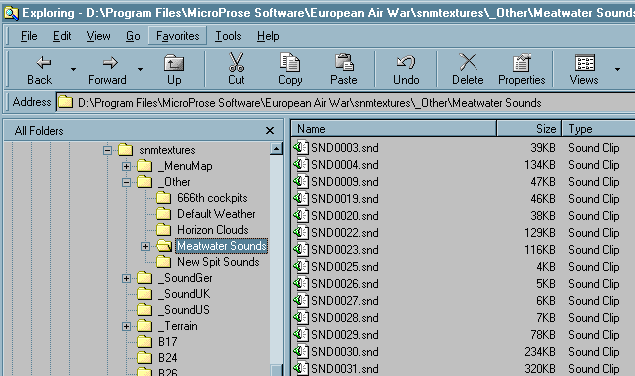Click the SND0023.snd sound file icon
Screen dimensions: 635x376
click(x=301, y=250)
